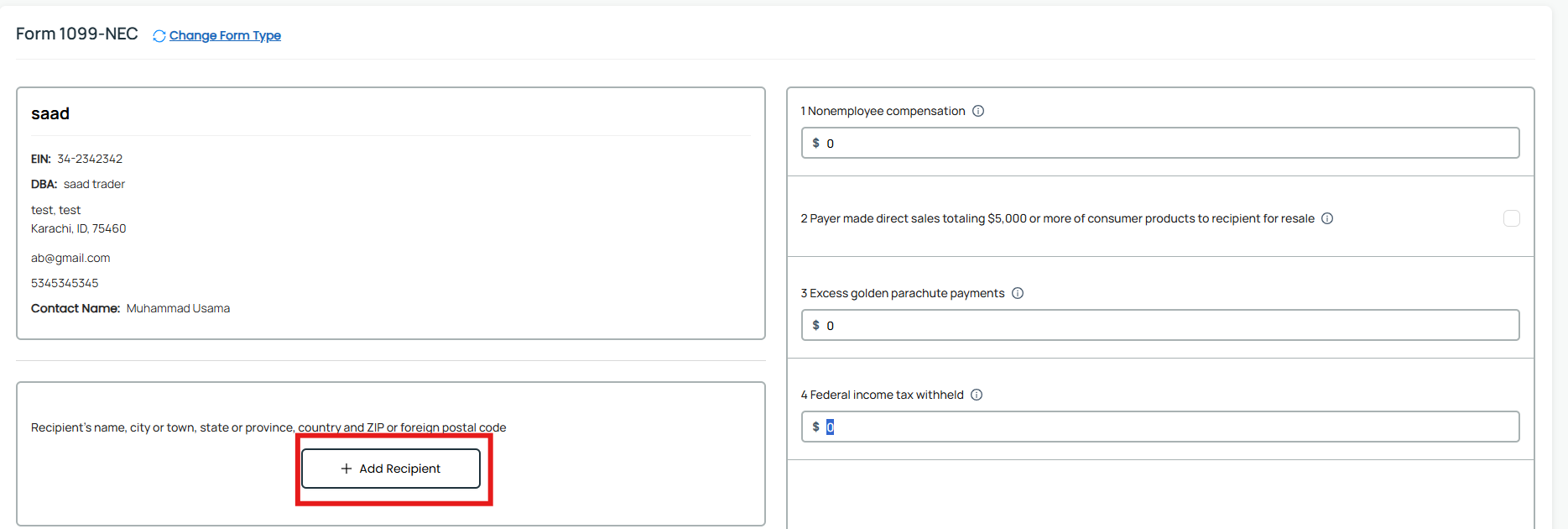
Task: Open info icon for Federal income tax withheld
Action: [977, 395]
